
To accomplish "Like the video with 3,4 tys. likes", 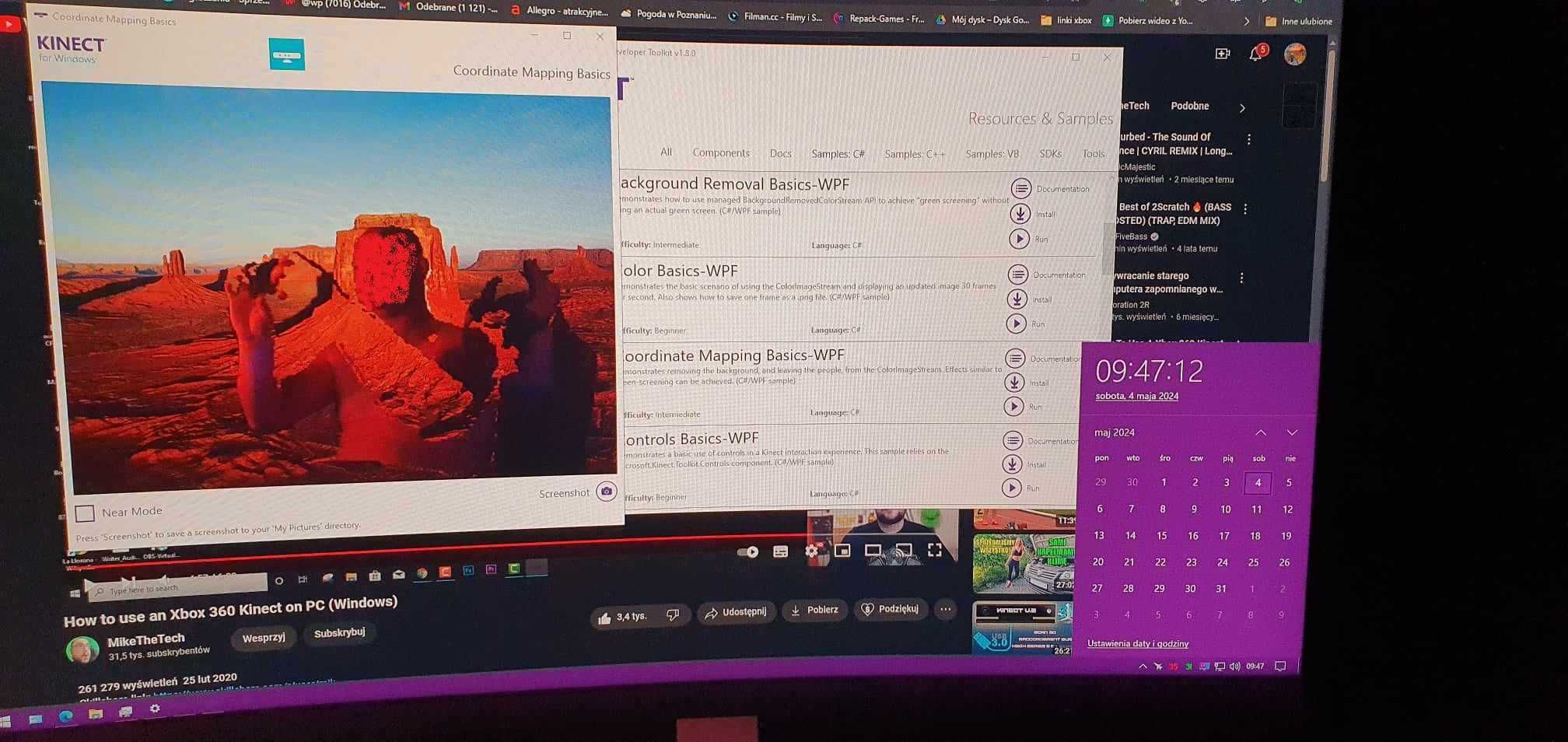I will tap(621, 618).
